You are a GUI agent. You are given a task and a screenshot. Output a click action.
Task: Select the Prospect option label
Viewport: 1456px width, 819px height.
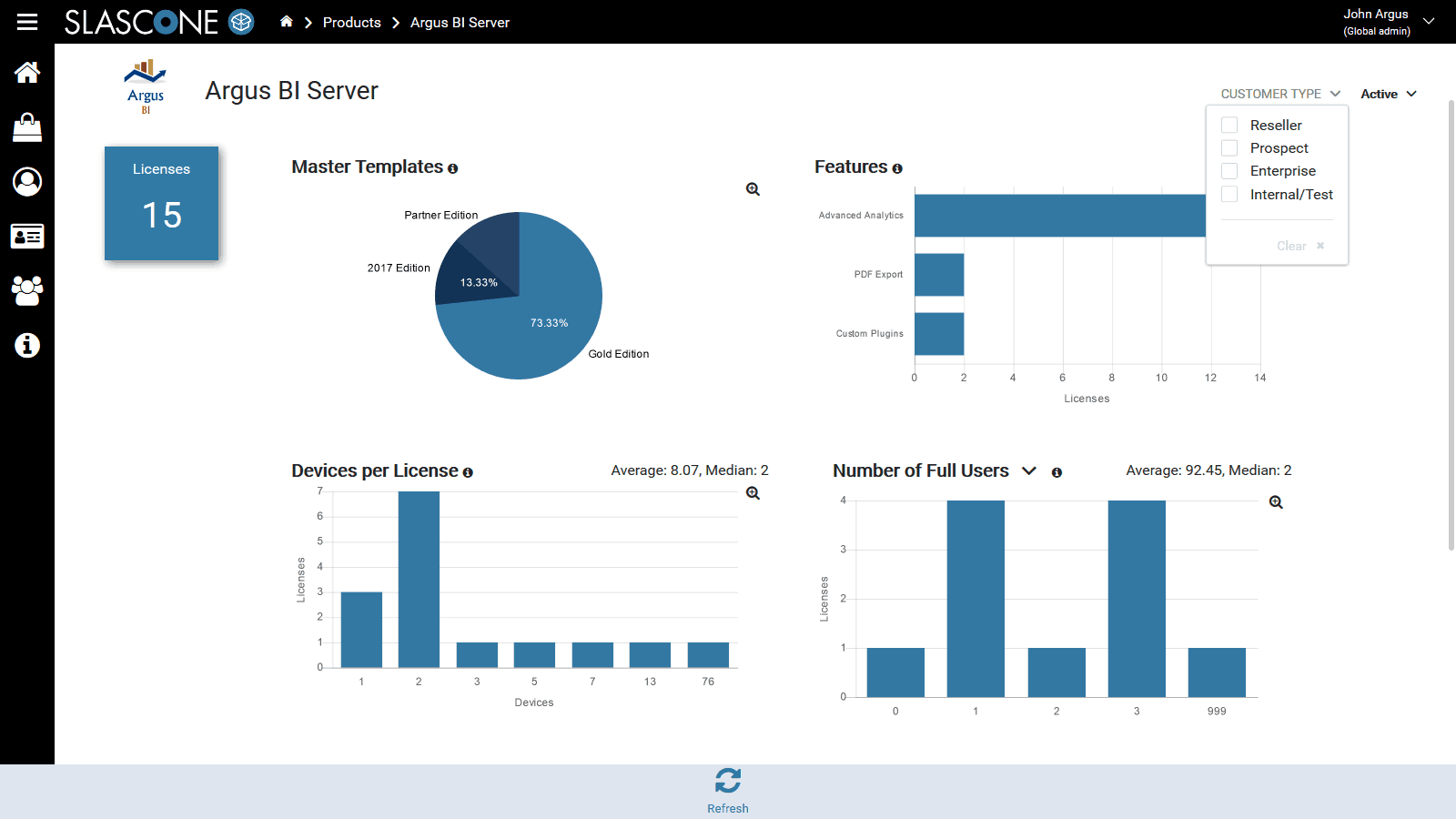coord(1279,147)
